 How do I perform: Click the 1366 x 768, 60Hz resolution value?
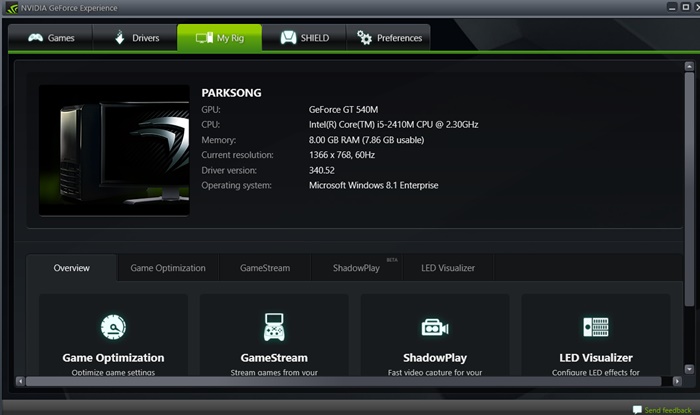[342, 155]
